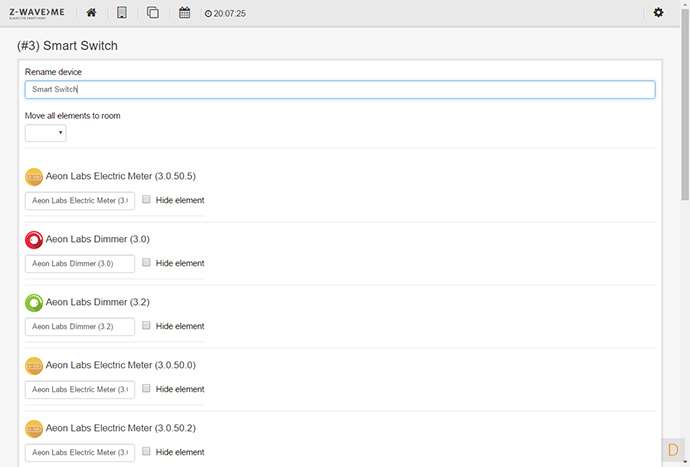
Task: Check Hide element for Electric Meter (3.0.50.0)
Action: [x=147, y=389]
